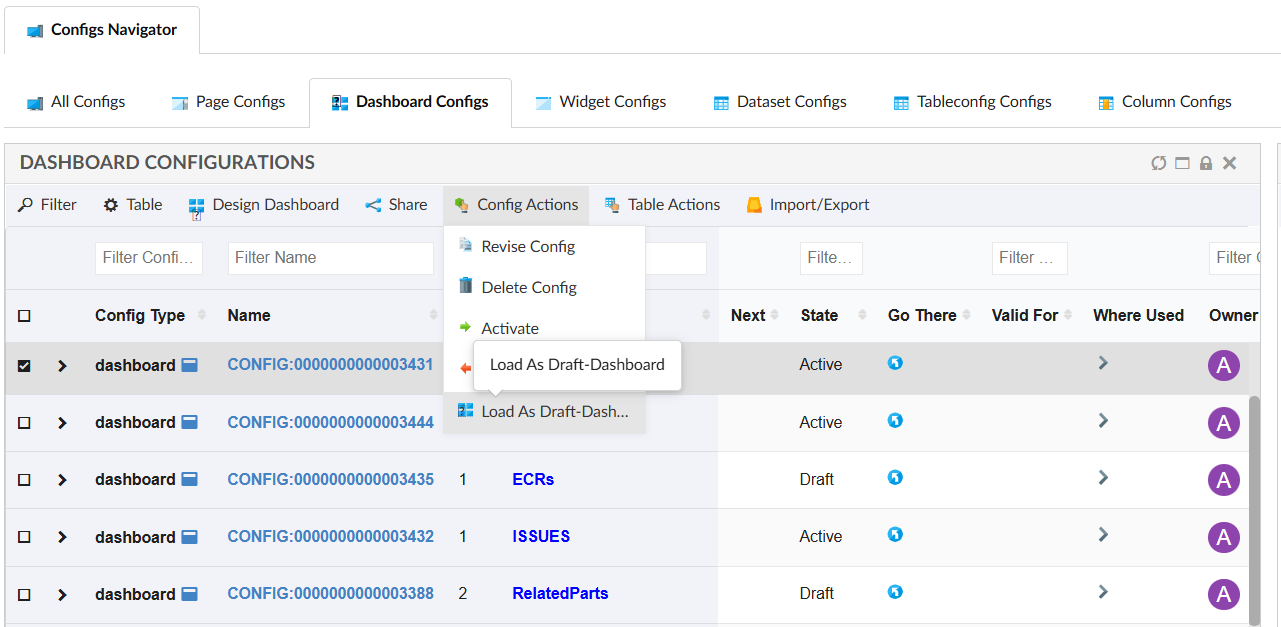Open the RelatedParts dashboard link
Image resolution: width=1281 pixels, height=627 pixels.
560,594
